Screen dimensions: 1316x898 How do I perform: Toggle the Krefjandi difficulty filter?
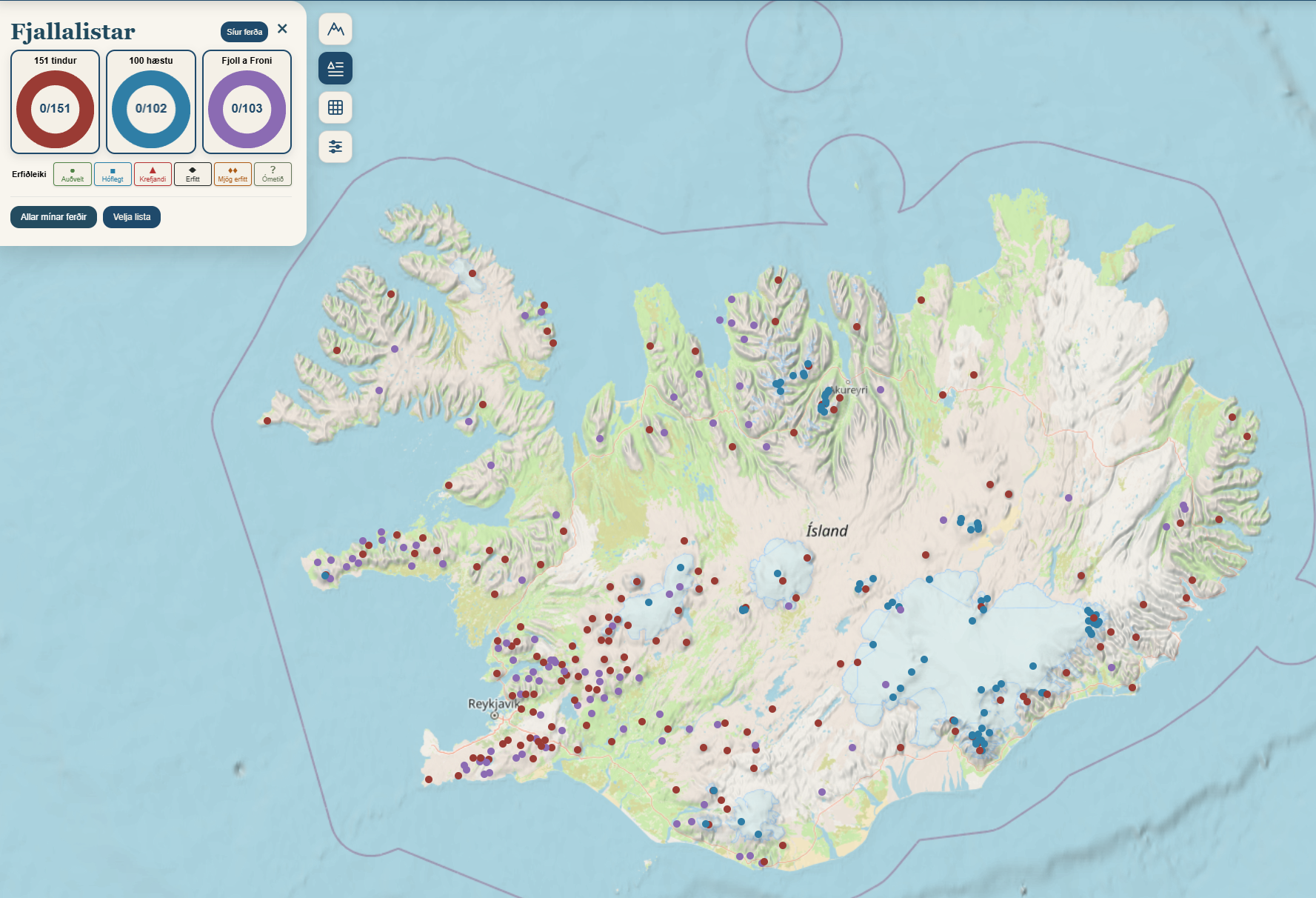click(153, 174)
